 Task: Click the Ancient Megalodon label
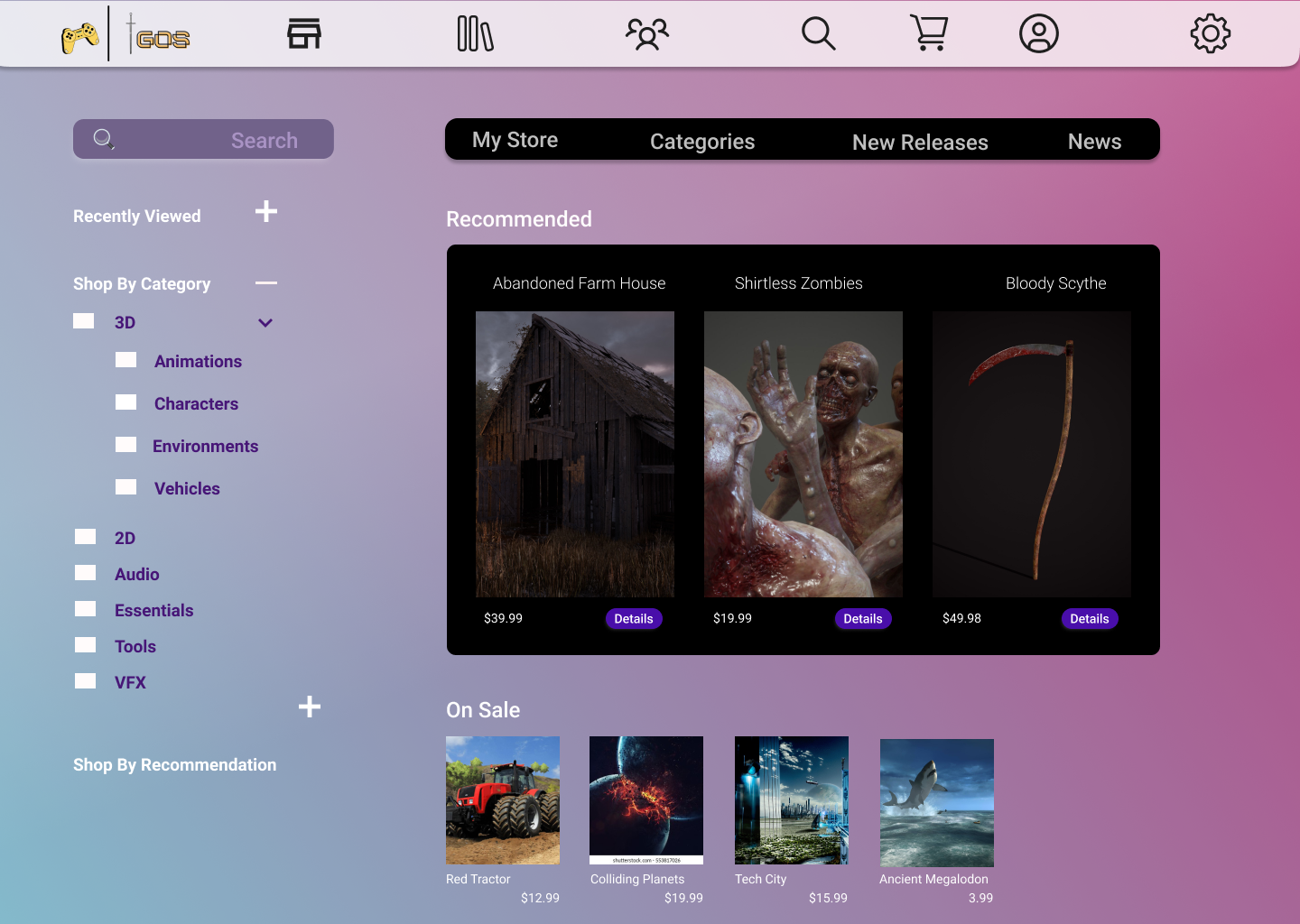pos(933,879)
